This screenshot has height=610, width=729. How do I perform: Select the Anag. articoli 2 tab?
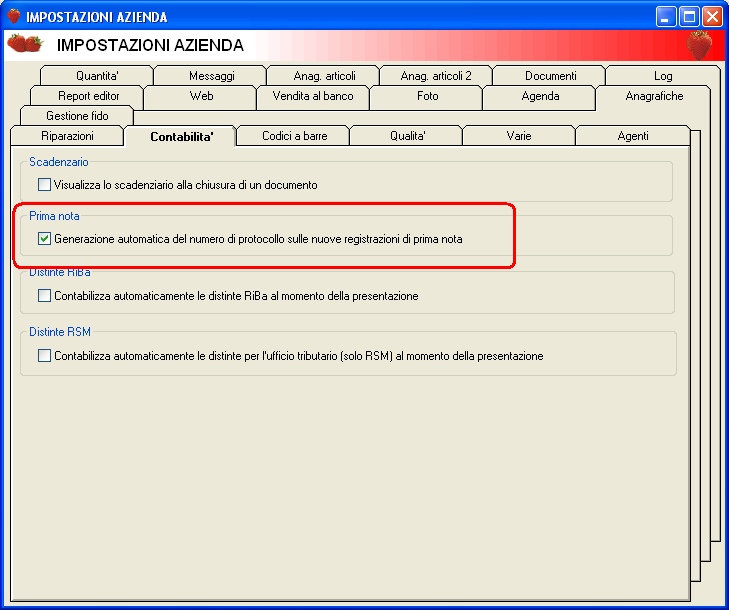436,75
